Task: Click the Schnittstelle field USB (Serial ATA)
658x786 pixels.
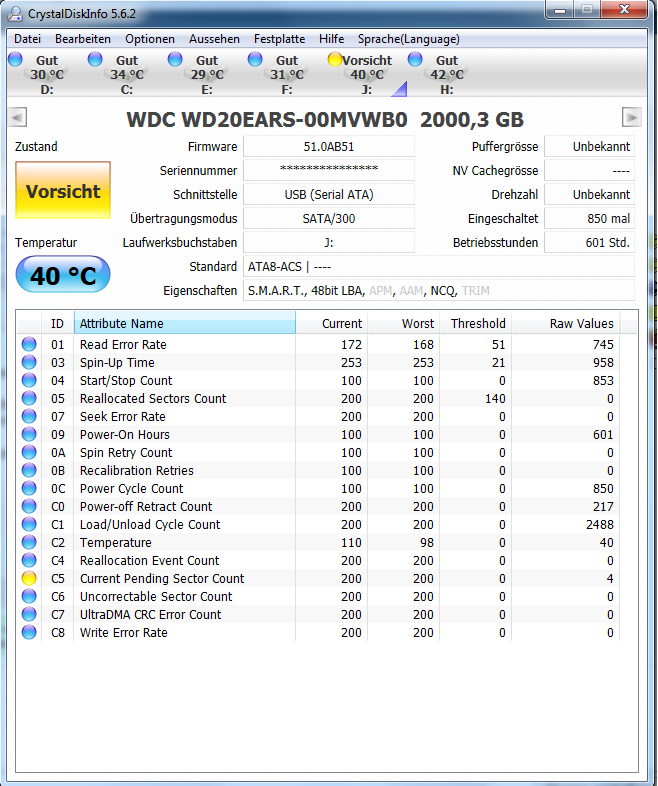Action: pos(329,194)
